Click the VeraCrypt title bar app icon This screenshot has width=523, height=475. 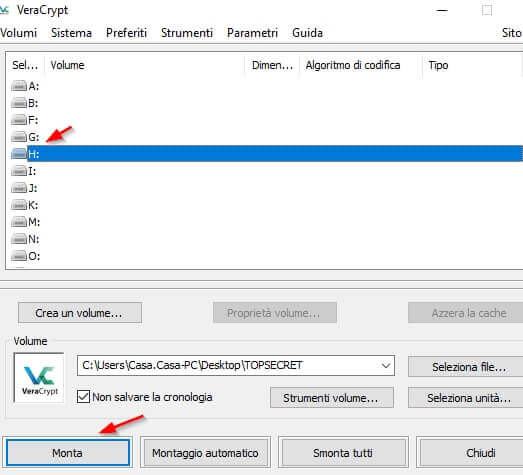[4, 10]
